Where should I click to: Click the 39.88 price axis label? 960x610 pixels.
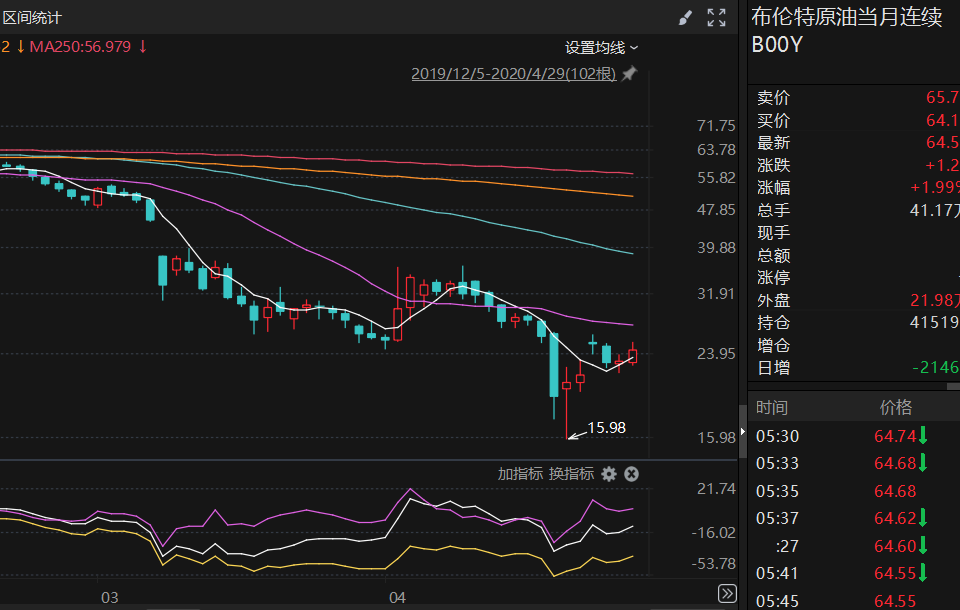[716, 247]
